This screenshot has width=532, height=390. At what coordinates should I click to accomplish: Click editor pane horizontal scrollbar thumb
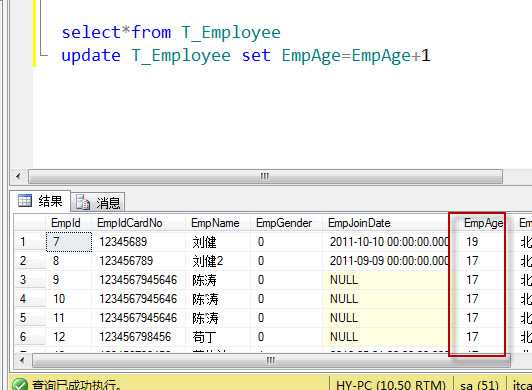pyautogui.click(x=265, y=176)
